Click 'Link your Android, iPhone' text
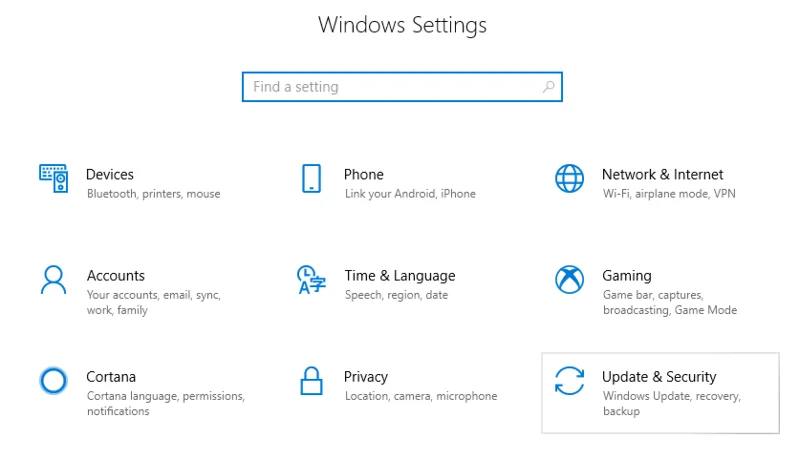 tap(410, 194)
